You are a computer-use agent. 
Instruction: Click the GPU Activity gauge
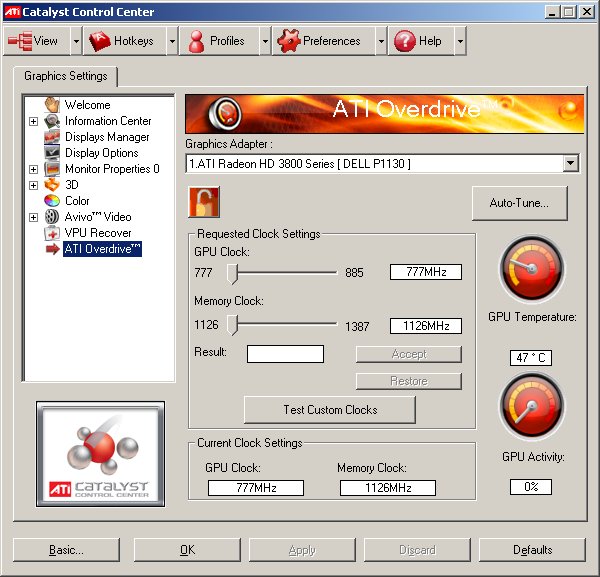(532, 406)
